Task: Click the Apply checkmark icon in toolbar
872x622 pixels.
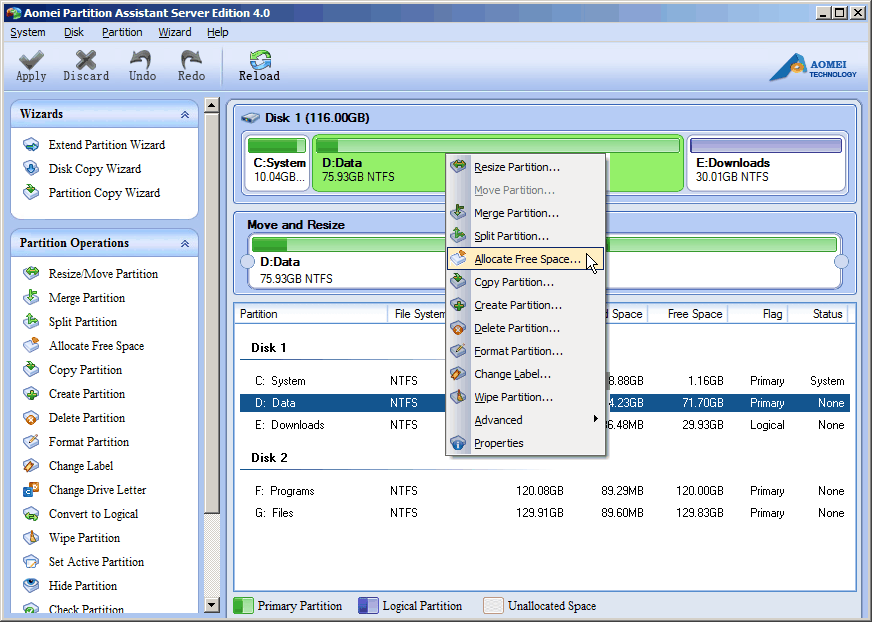Action: point(31,61)
